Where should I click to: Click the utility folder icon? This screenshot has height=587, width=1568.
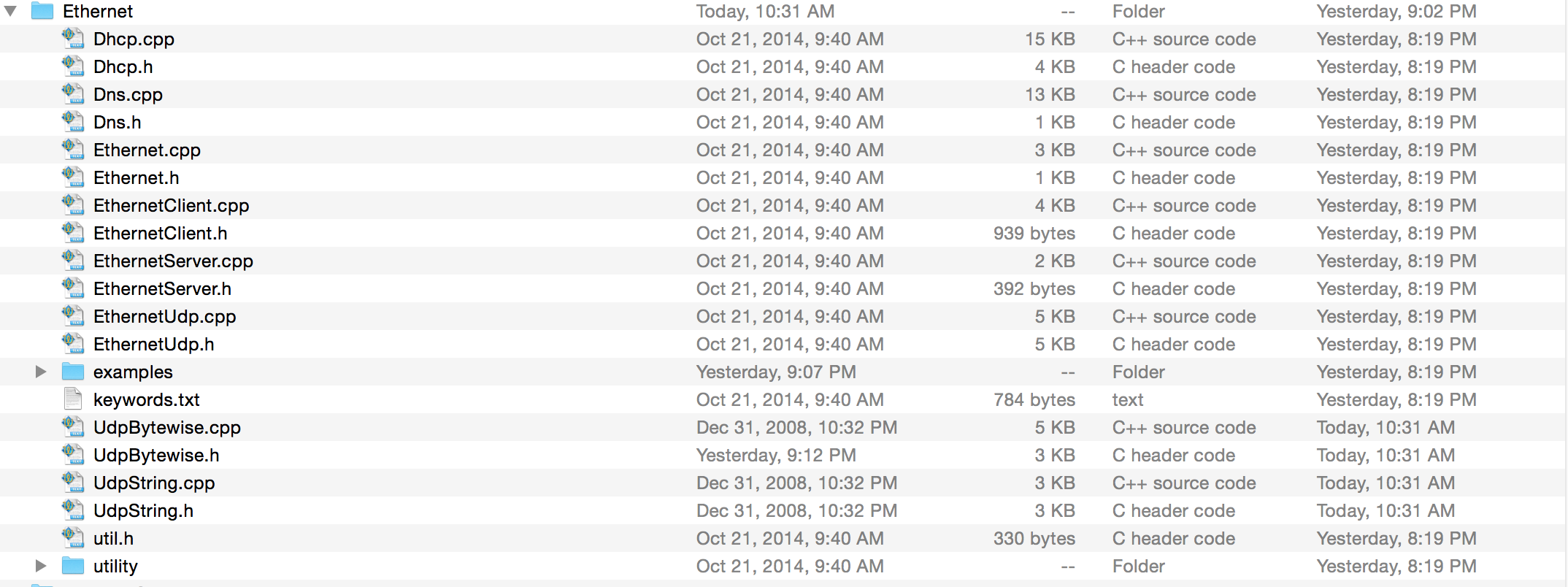tap(72, 566)
